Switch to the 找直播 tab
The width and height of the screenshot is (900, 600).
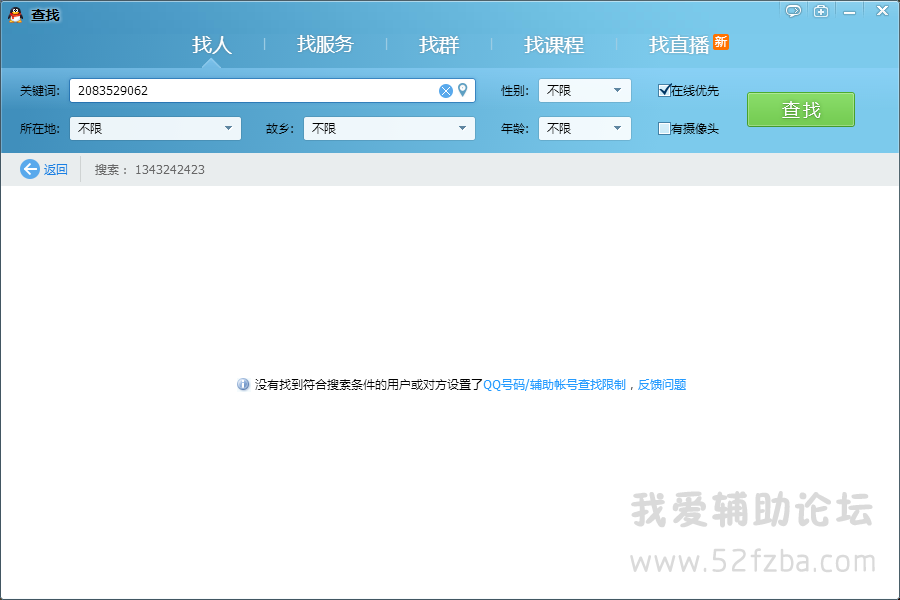(679, 45)
